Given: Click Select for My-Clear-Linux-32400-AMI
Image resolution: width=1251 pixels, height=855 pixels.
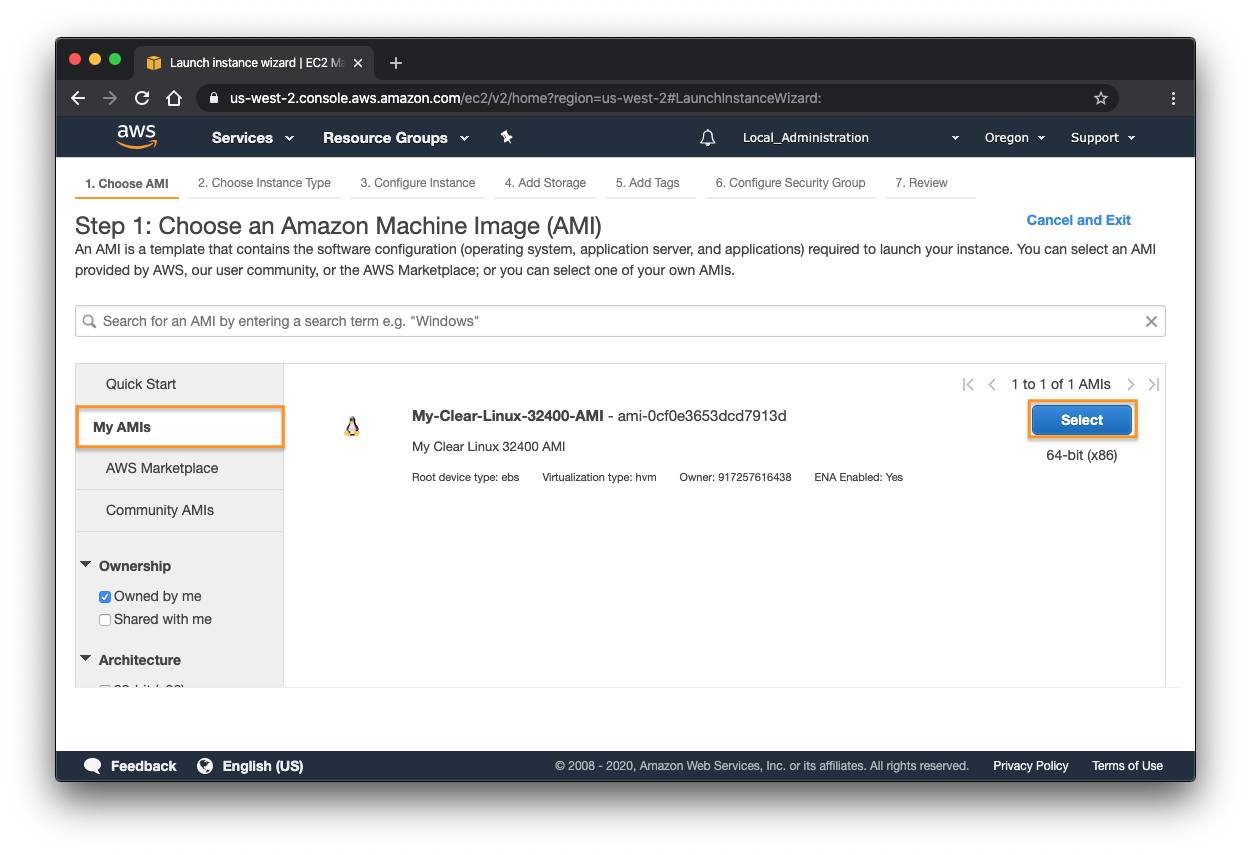Looking at the screenshot, I should (x=1082, y=420).
